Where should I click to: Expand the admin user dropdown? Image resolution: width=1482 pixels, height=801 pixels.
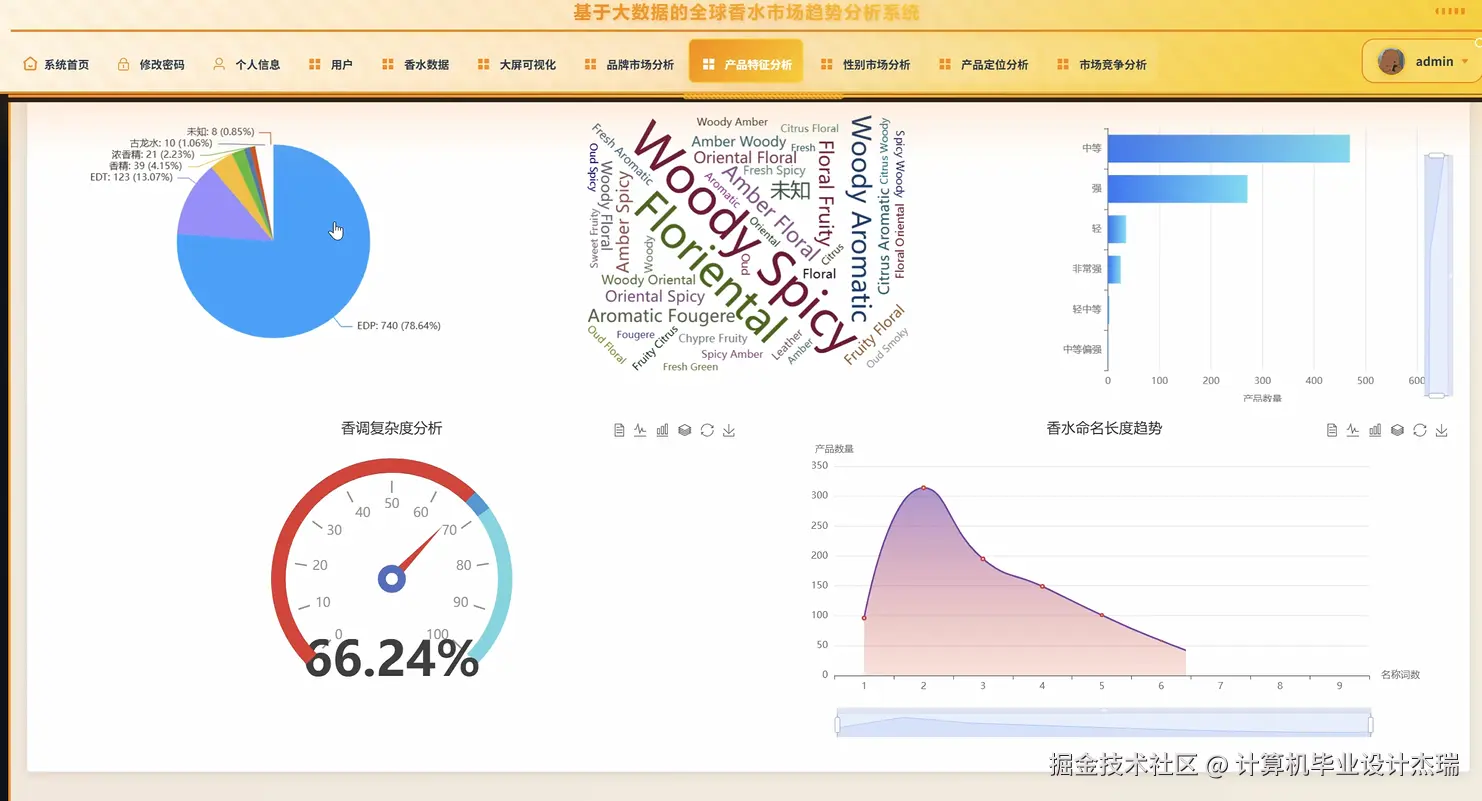click(1463, 61)
